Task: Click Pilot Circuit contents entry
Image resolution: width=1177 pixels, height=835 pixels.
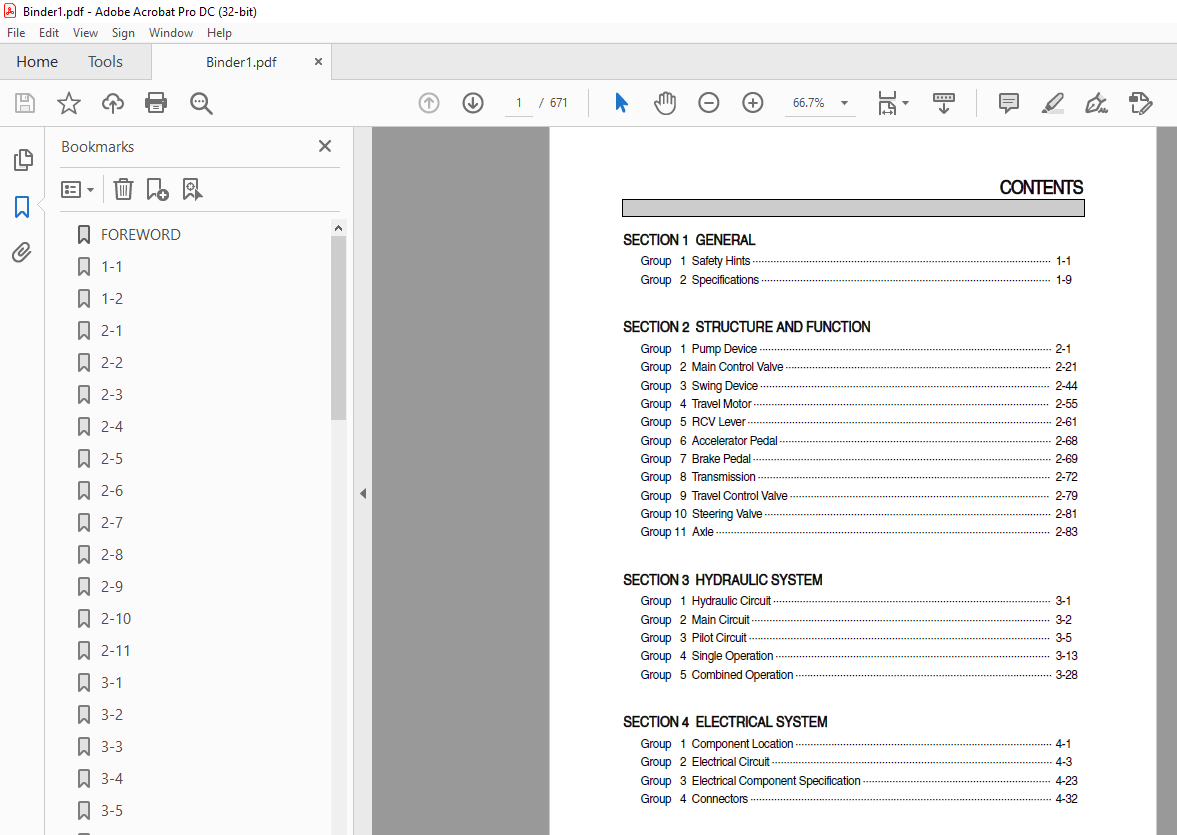Action: [x=856, y=638]
